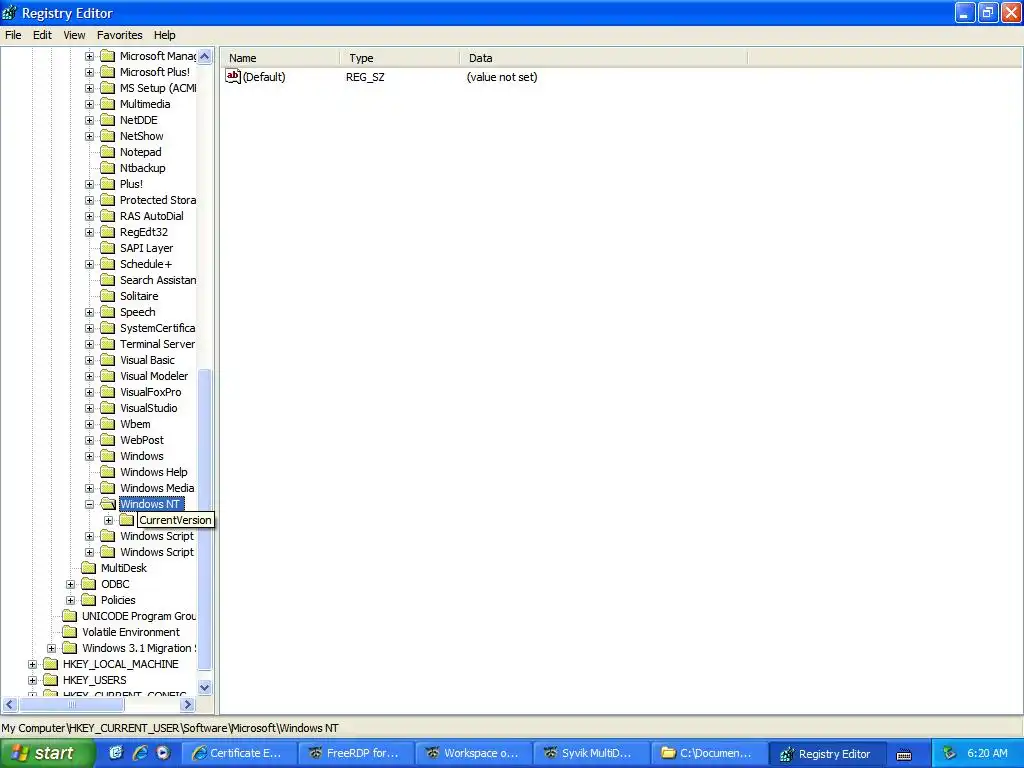Click the MultiDesk folder icon
Screen dimensions: 1024x768
(x=88, y=568)
